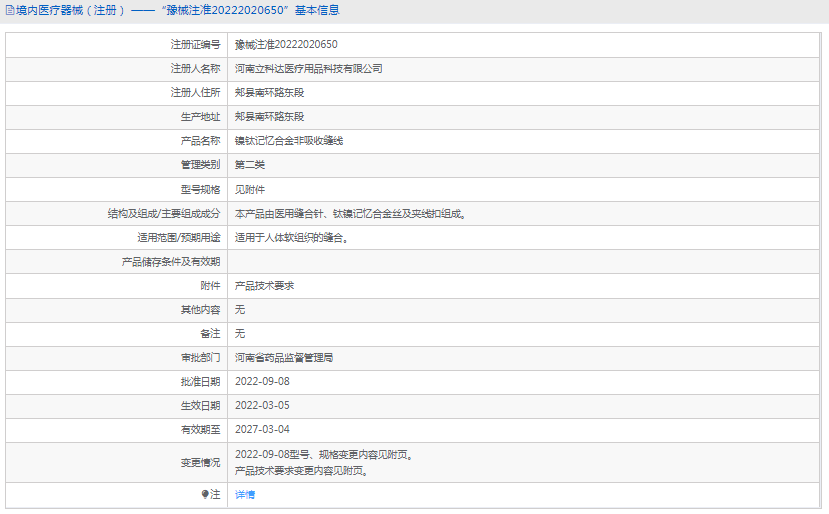Click the 结构及组成/主要组成成分 label
Image resolution: width=829 pixels, height=514 pixels.
(164, 214)
